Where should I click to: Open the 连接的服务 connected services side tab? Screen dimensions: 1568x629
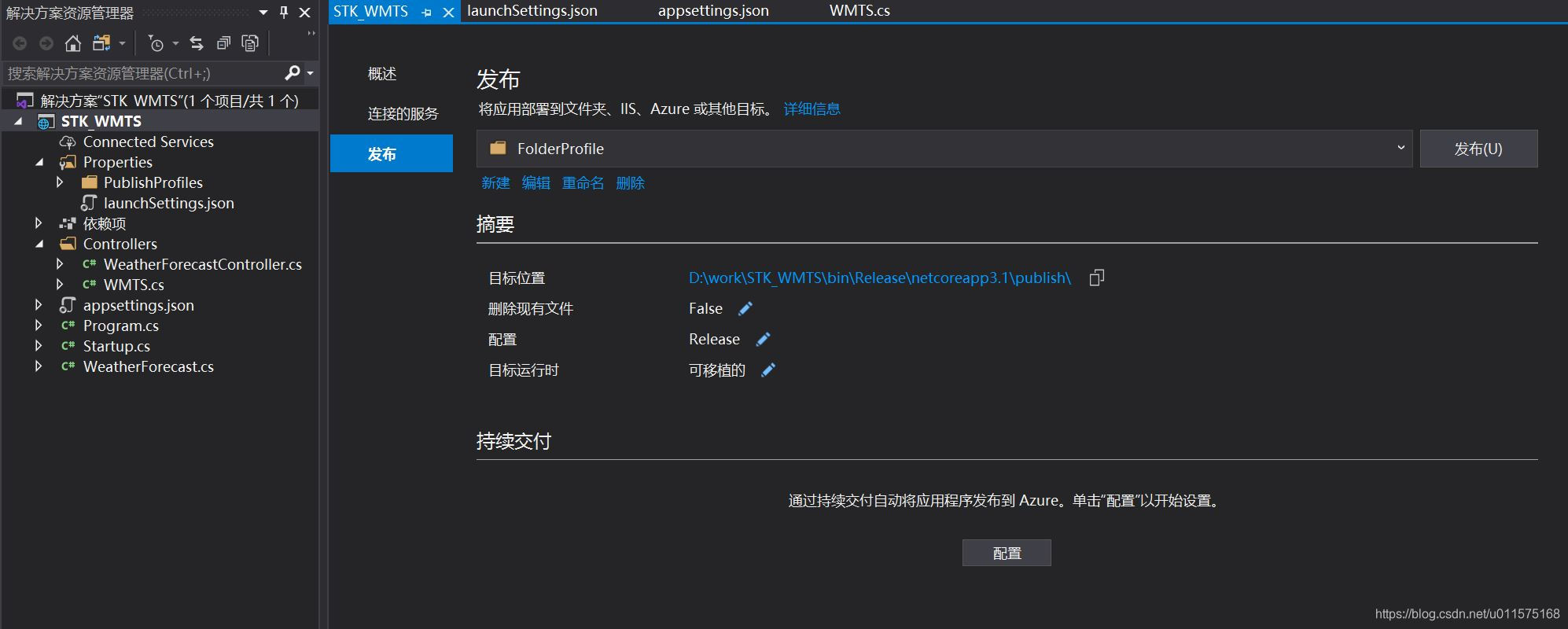tap(403, 114)
